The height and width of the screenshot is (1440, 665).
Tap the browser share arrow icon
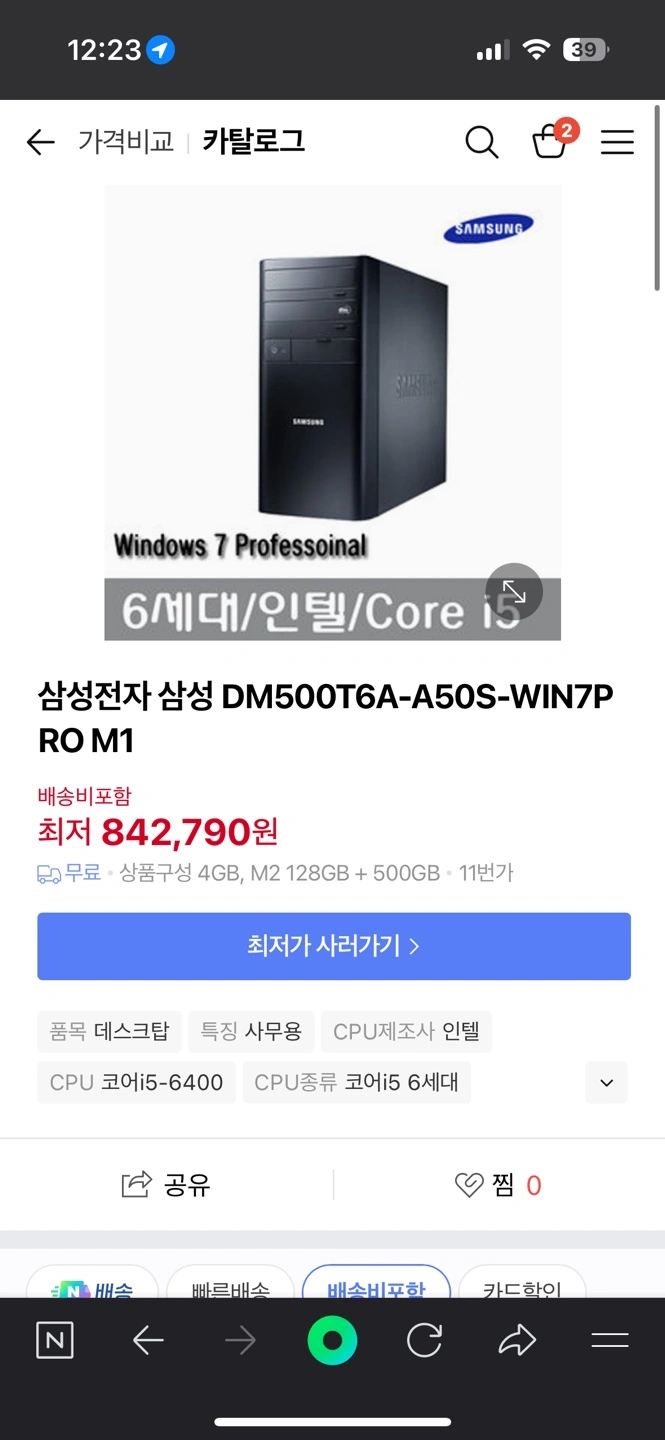click(x=517, y=1341)
